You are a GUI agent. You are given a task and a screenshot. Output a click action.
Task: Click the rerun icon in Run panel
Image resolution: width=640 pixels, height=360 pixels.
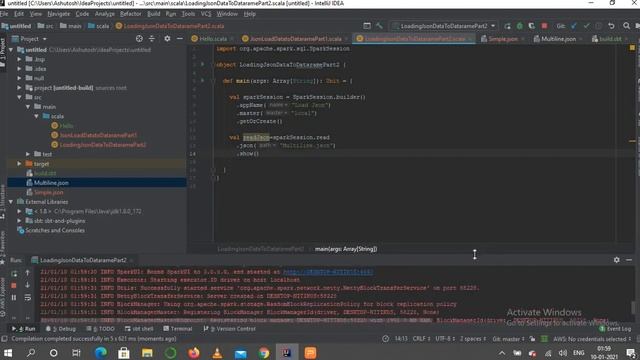pos(14,273)
